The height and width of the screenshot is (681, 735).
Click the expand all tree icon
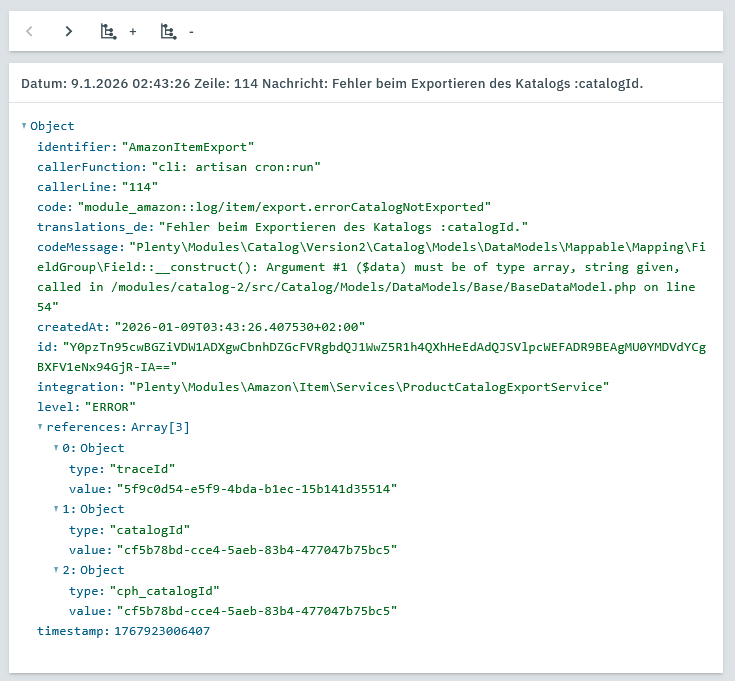pos(118,31)
